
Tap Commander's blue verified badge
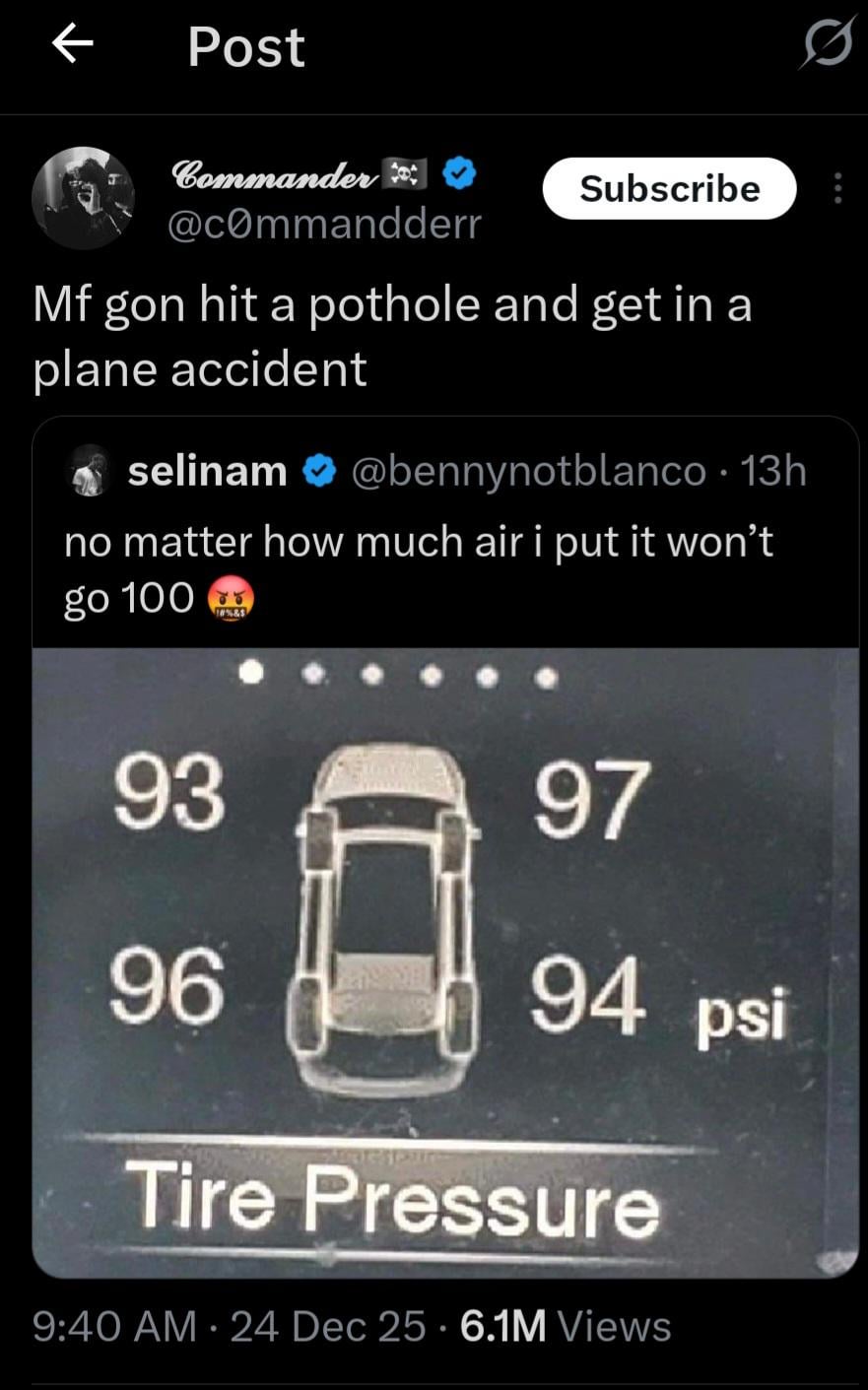[459, 173]
